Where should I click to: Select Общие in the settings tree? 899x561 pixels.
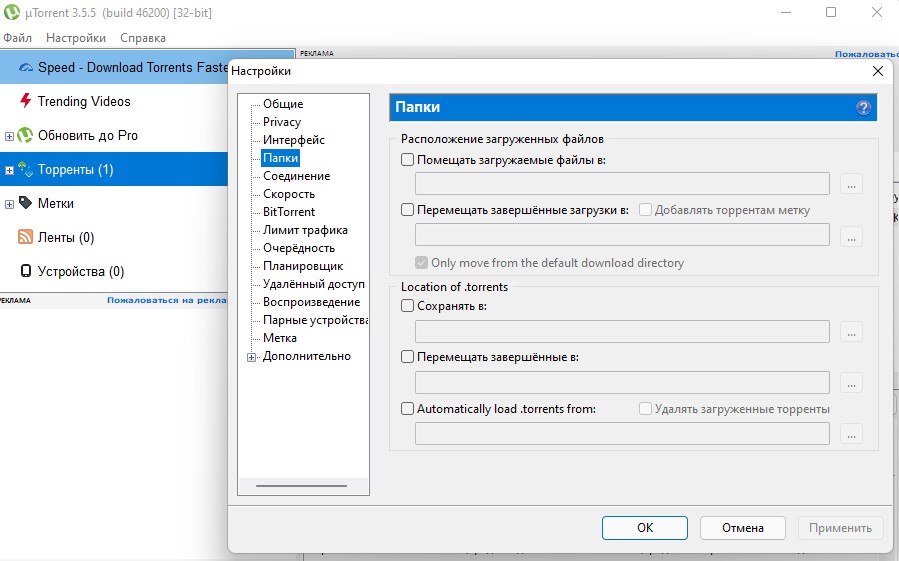pos(283,104)
